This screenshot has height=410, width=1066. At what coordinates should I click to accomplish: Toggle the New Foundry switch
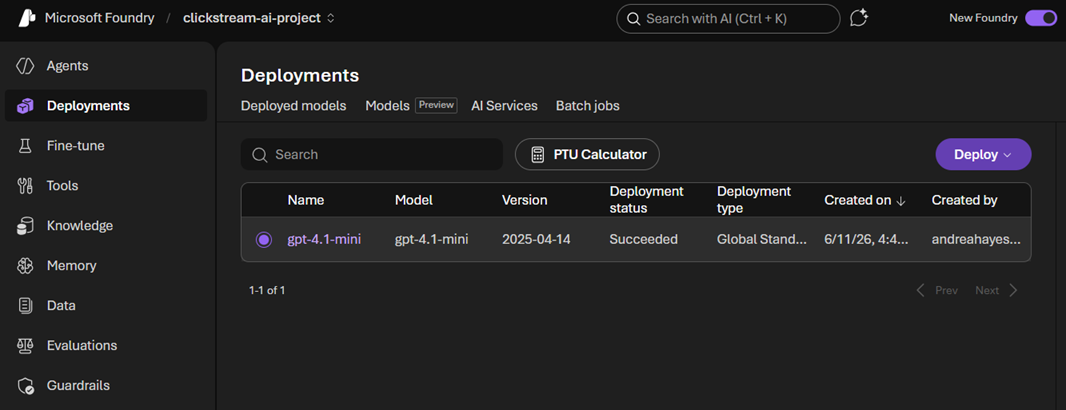1040,18
